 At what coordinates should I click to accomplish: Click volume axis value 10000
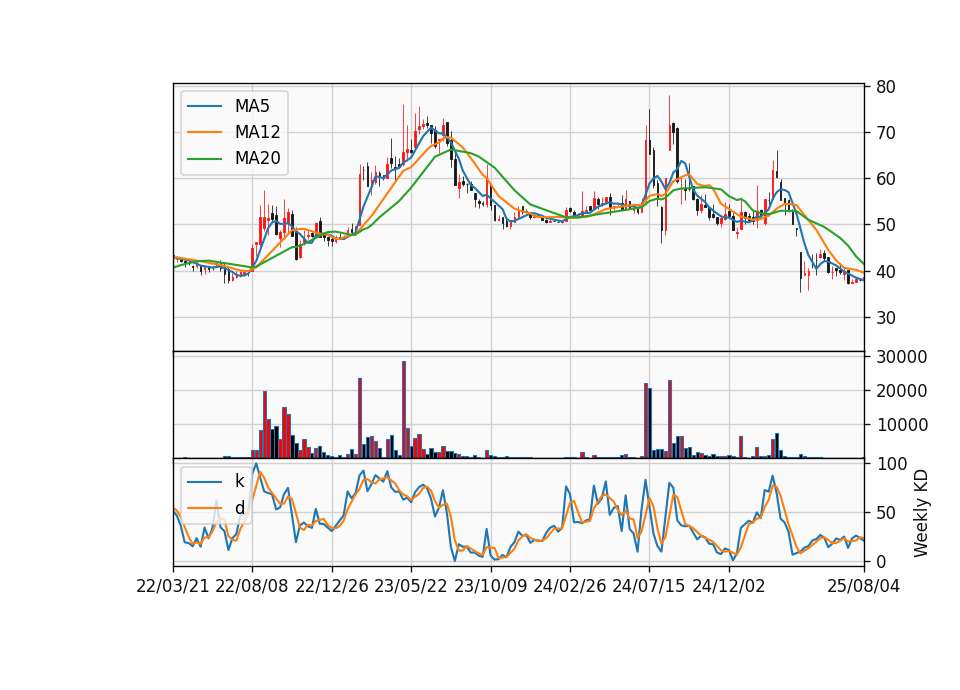click(902, 425)
